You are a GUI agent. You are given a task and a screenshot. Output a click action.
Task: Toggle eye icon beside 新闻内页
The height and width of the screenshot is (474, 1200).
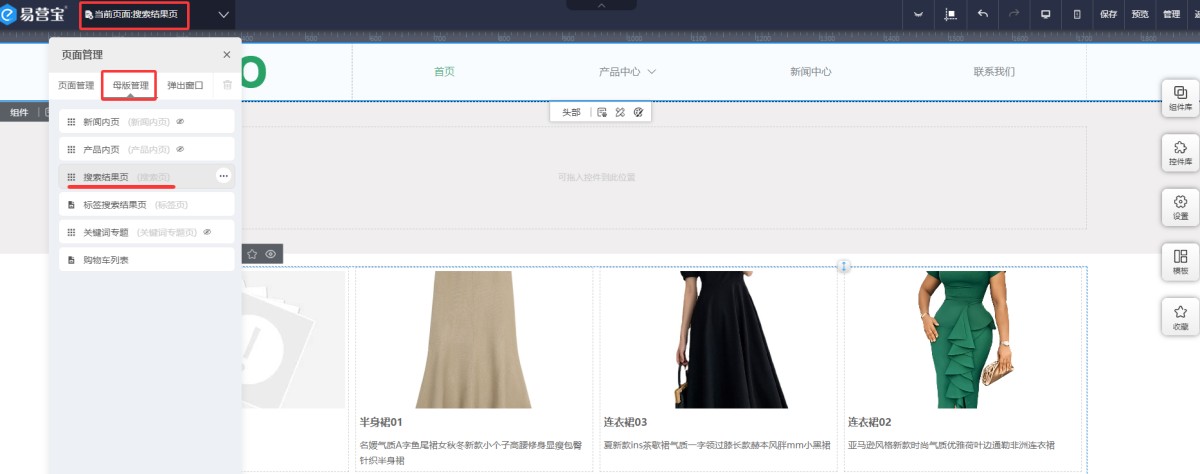[180, 121]
